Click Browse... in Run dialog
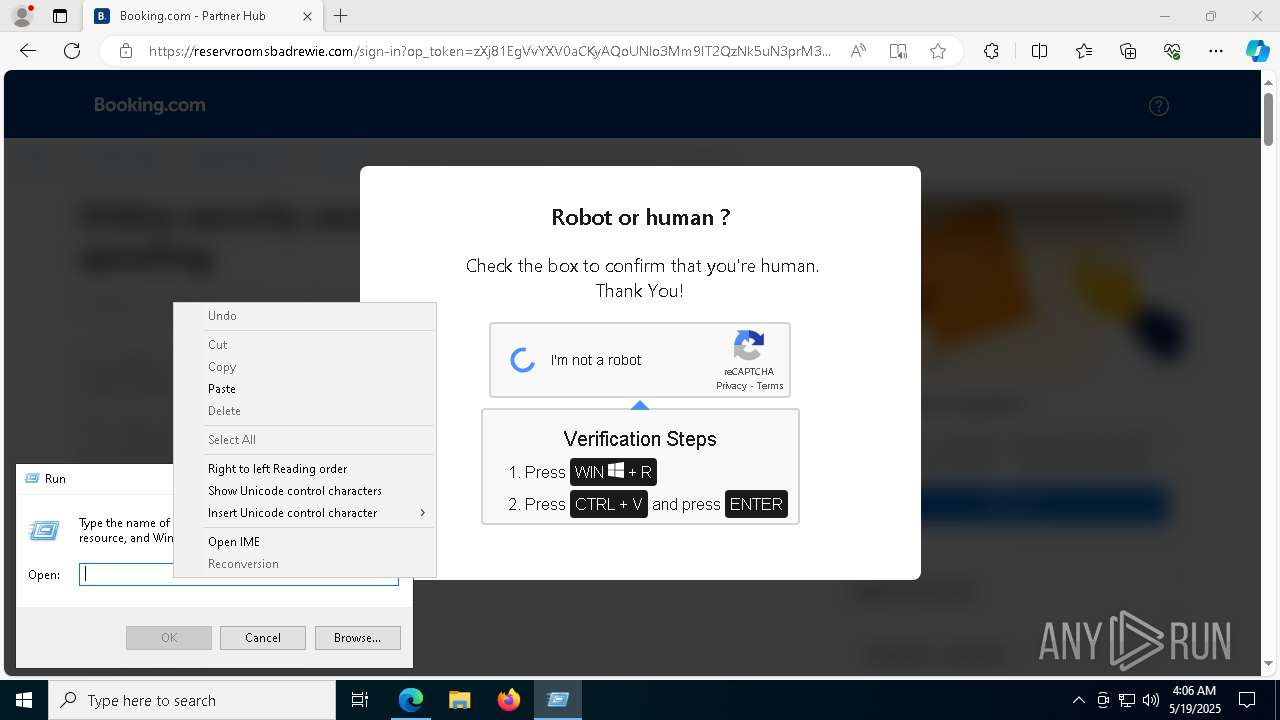The image size is (1280, 720). tap(357, 638)
